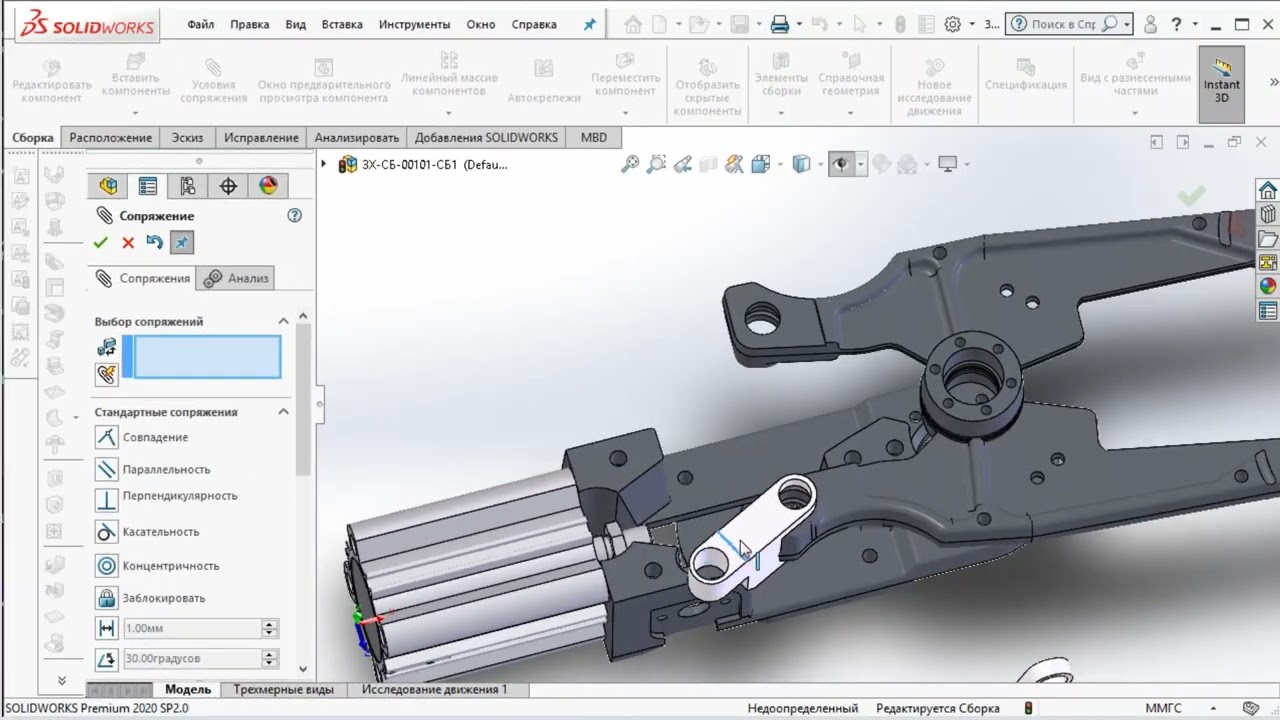Open the FeatureManager design tree tab icon
The height and width of the screenshot is (720, 1280).
pyautogui.click(x=108, y=186)
